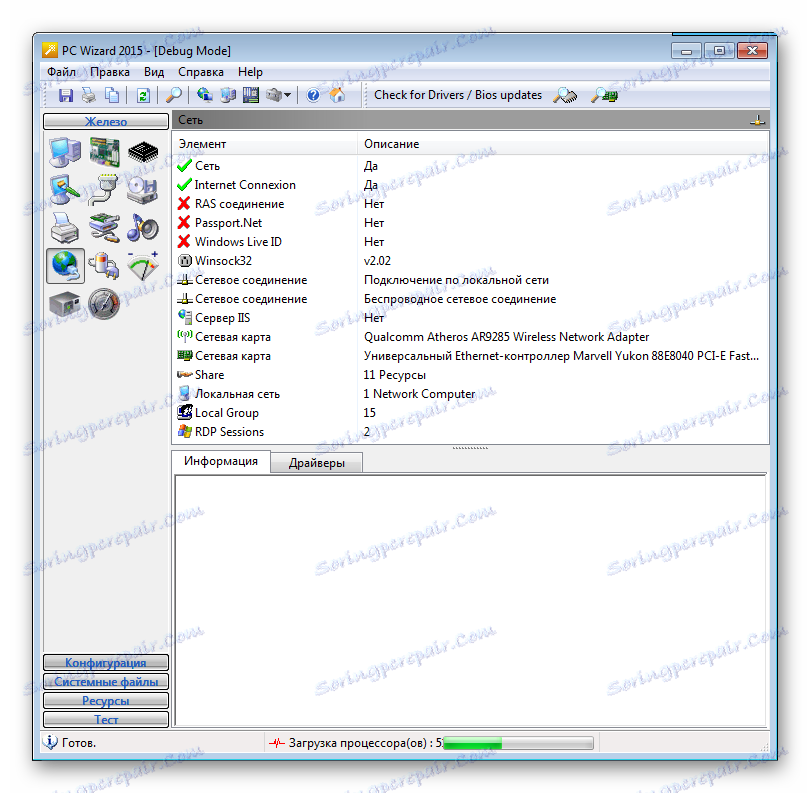Click the globe-and-monitor web toolbar icon
810x793 pixels.
pos(205,95)
